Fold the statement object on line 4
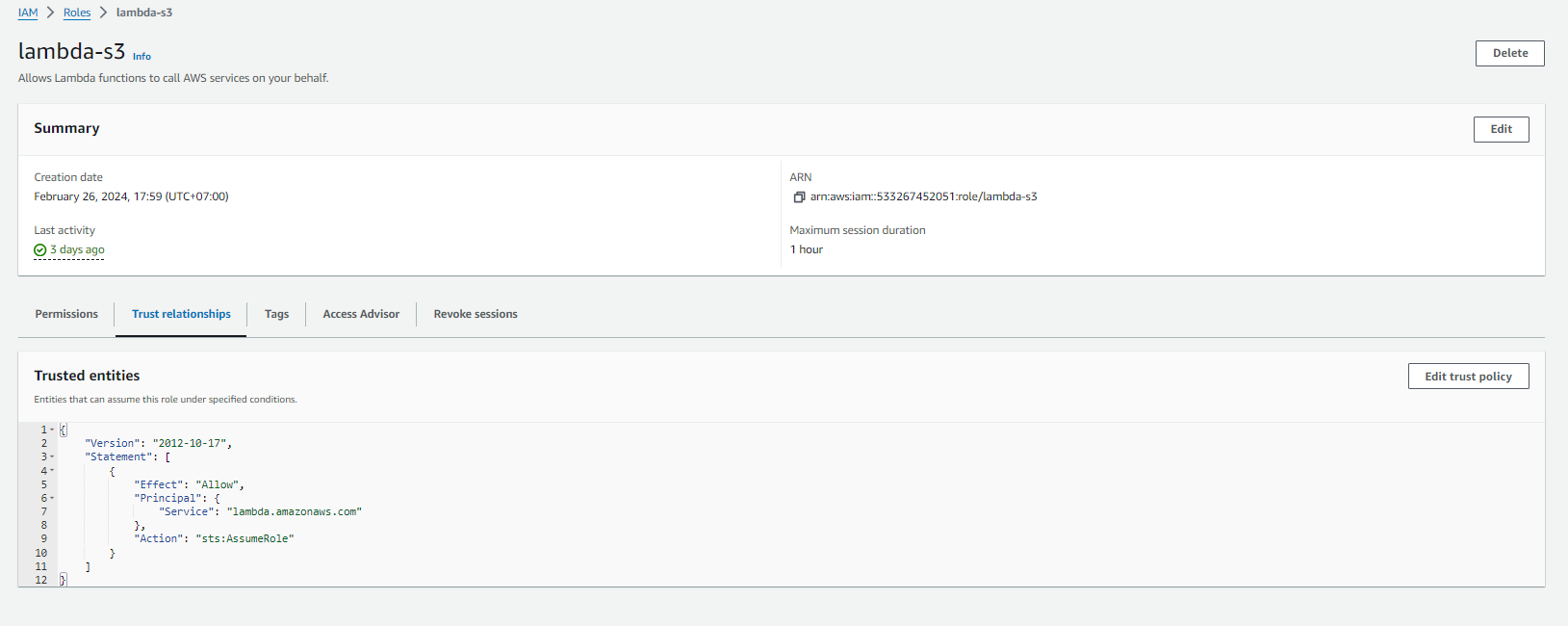Image resolution: width=1568 pixels, height=626 pixels. point(52,471)
